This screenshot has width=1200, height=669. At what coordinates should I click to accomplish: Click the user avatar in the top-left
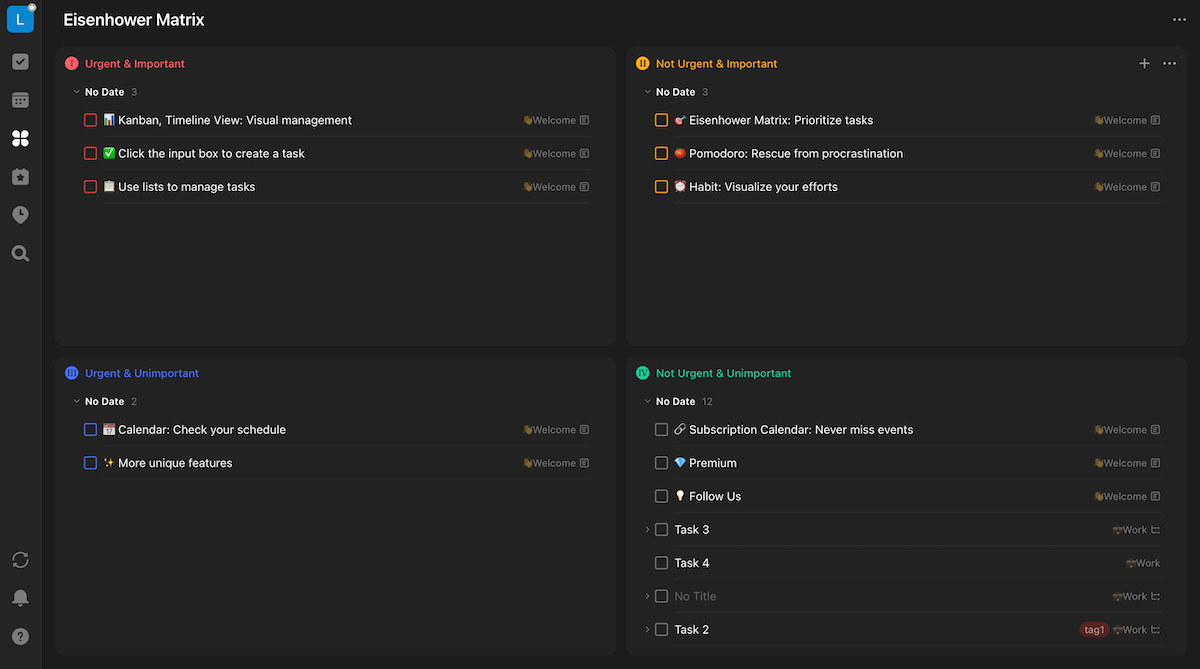click(x=20, y=19)
